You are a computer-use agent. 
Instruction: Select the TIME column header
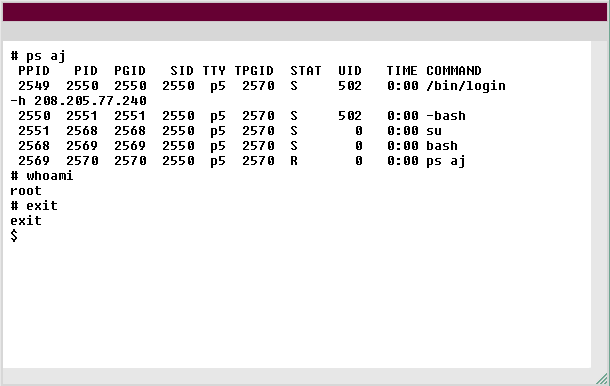(402, 71)
